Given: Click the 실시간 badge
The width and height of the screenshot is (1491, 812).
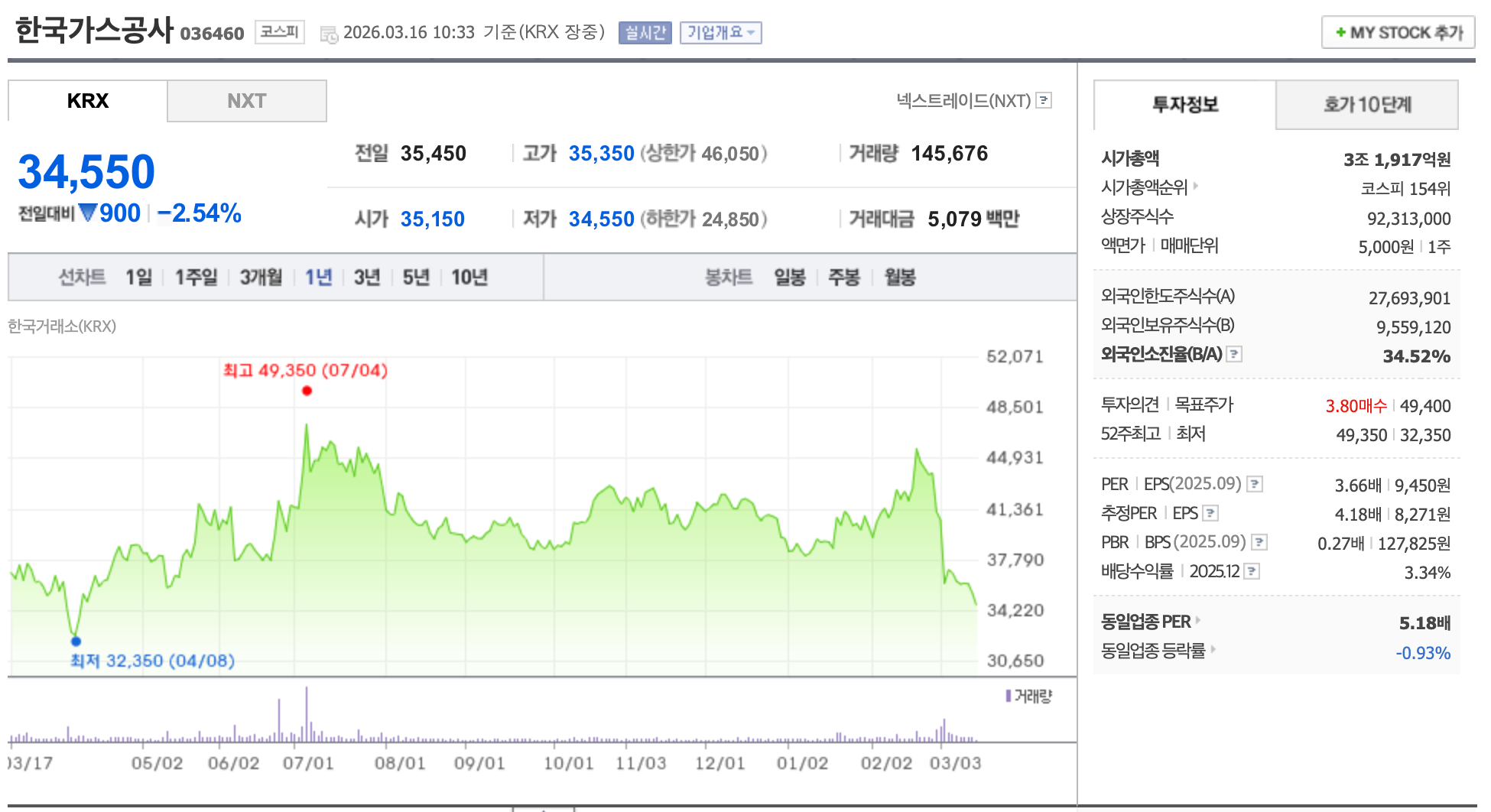Looking at the screenshot, I should (x=645, y=32).
